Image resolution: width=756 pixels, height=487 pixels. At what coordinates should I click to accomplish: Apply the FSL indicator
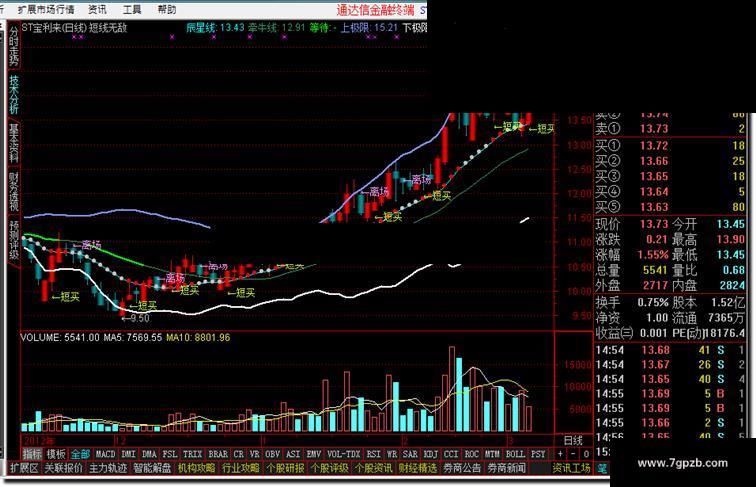tap(170, 454)
